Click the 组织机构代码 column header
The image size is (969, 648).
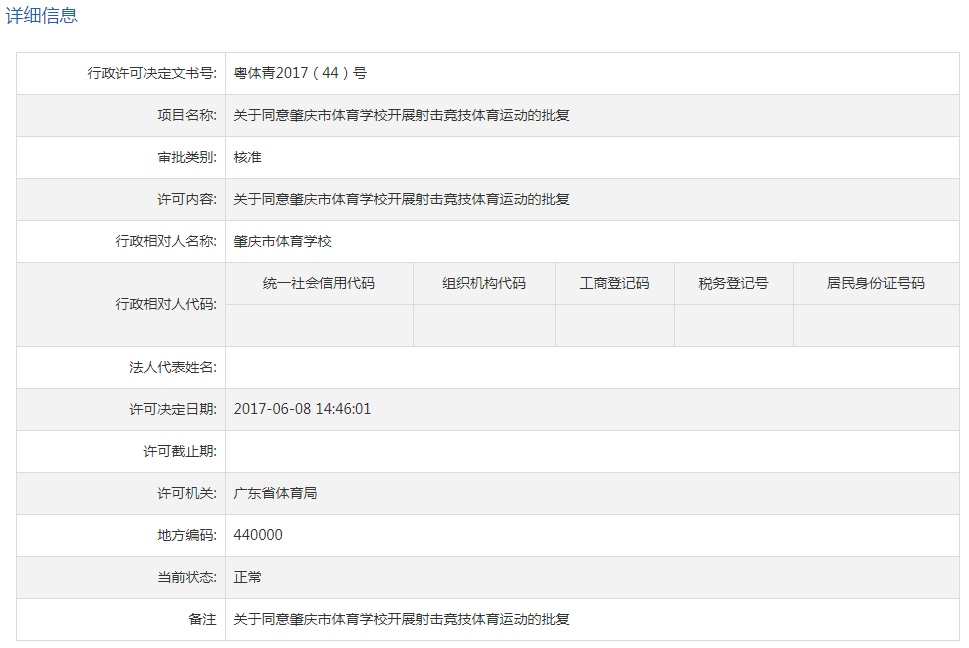click(x=484, y=283)
